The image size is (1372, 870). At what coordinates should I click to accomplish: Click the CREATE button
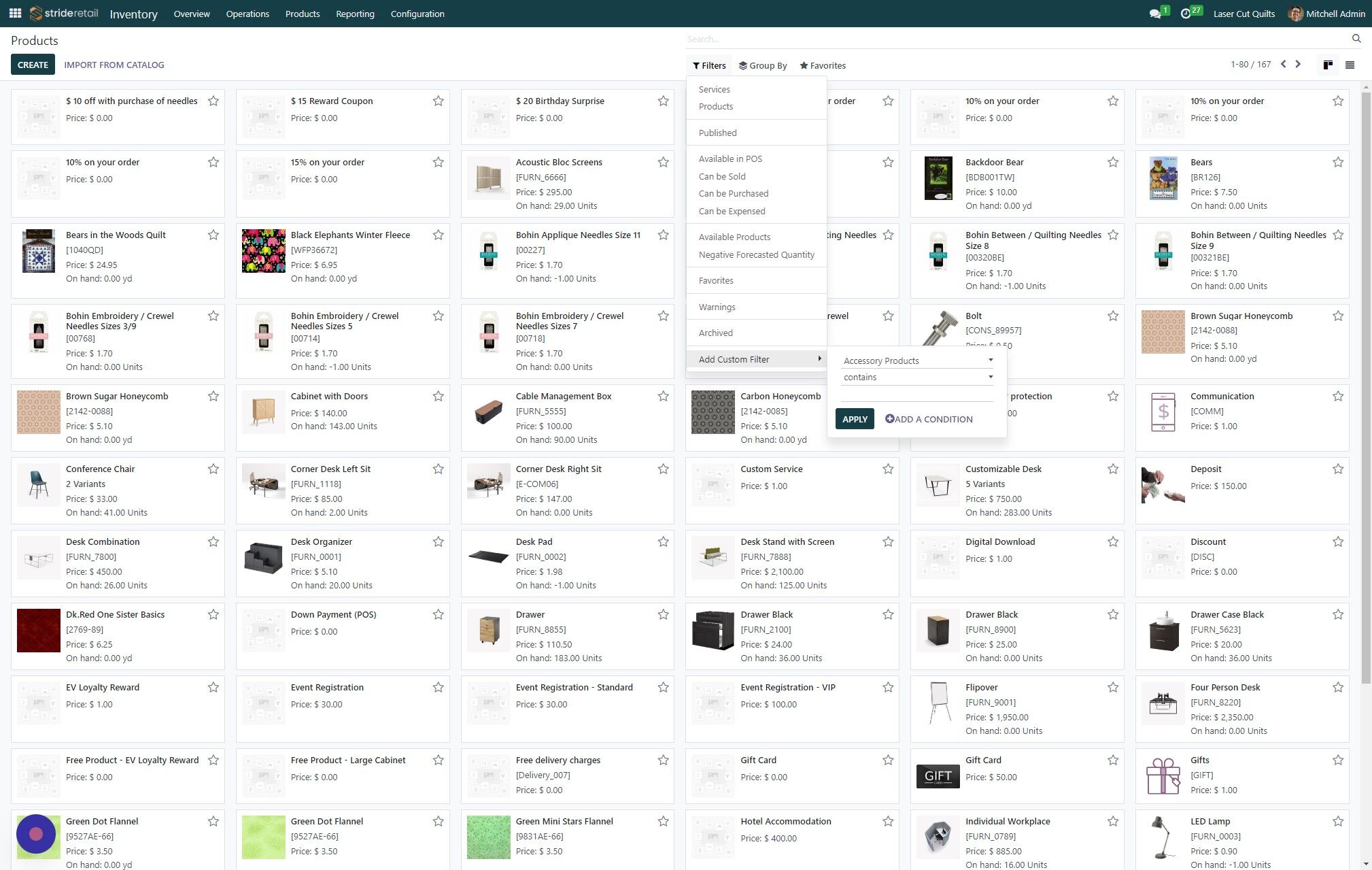(x=33, y=65)
